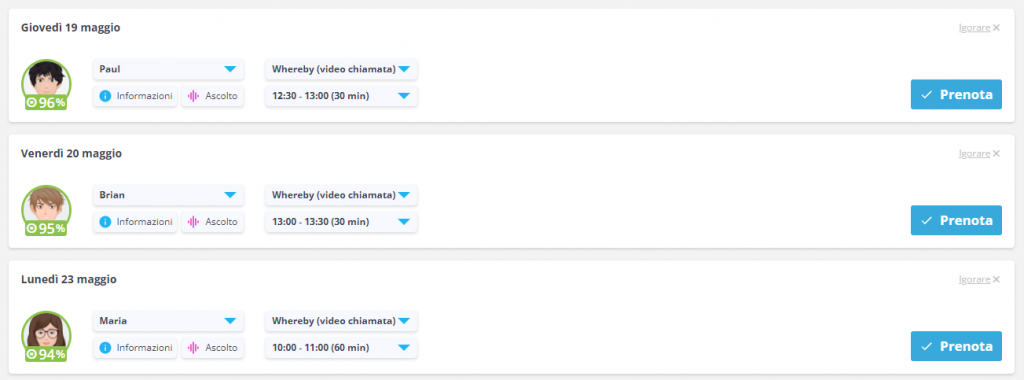Open the 10:00 - 11:00 time slot dropdown
This screenshot has width=1024, height=380.
[x=342, y=348]
